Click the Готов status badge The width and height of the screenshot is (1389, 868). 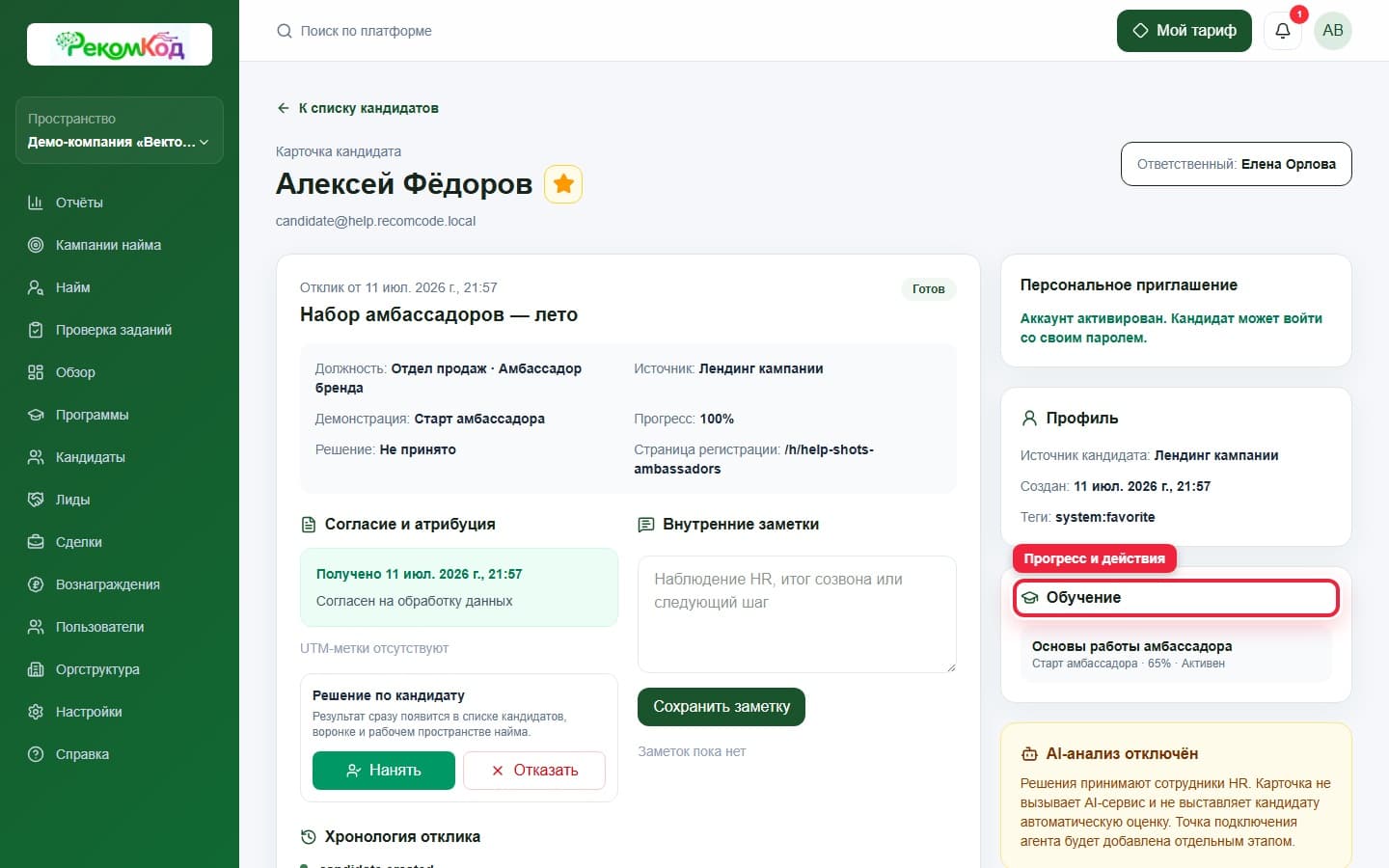pos(929,288)
